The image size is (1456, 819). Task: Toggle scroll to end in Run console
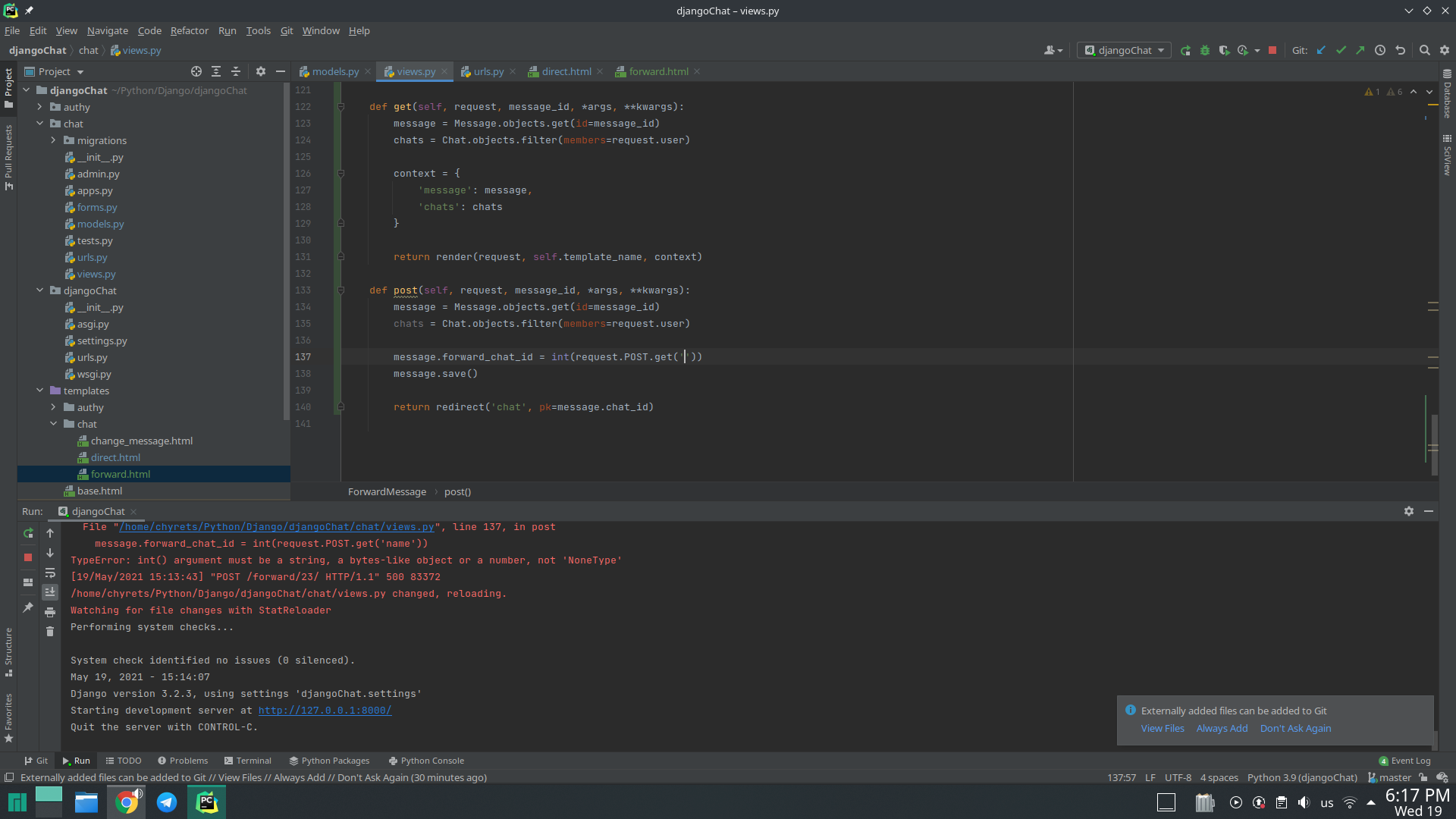point(50,592)
